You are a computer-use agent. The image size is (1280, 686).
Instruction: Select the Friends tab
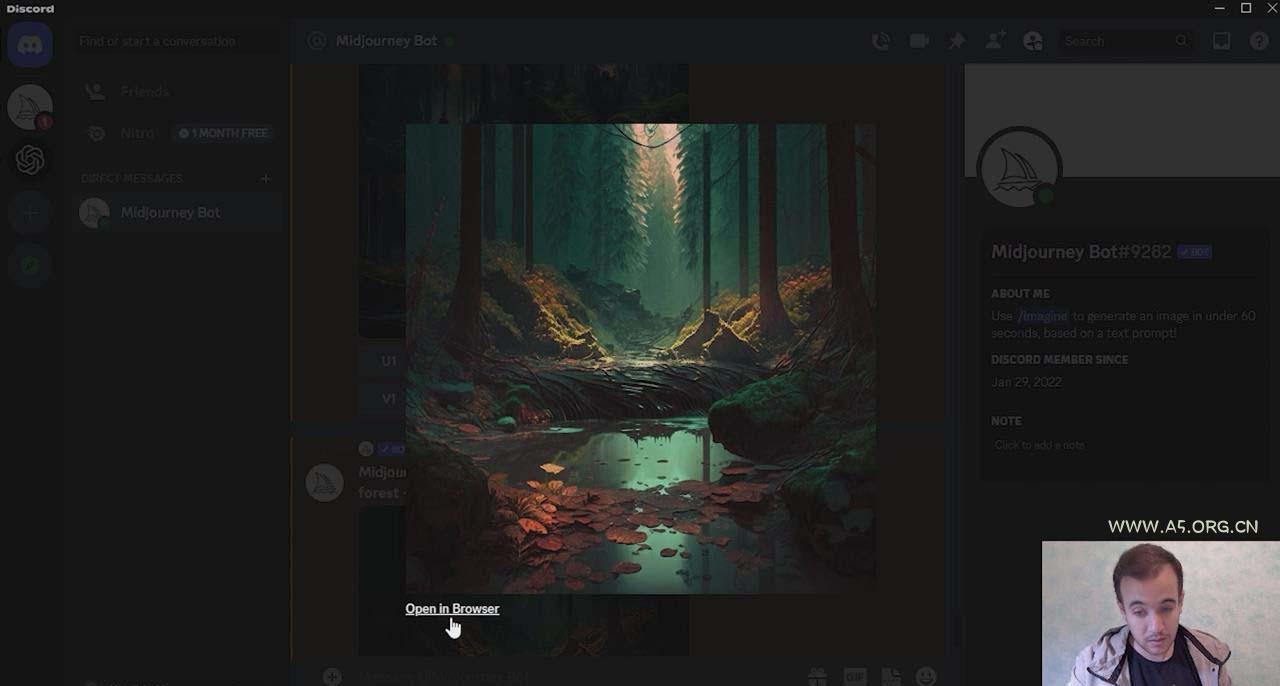(144, 91)
